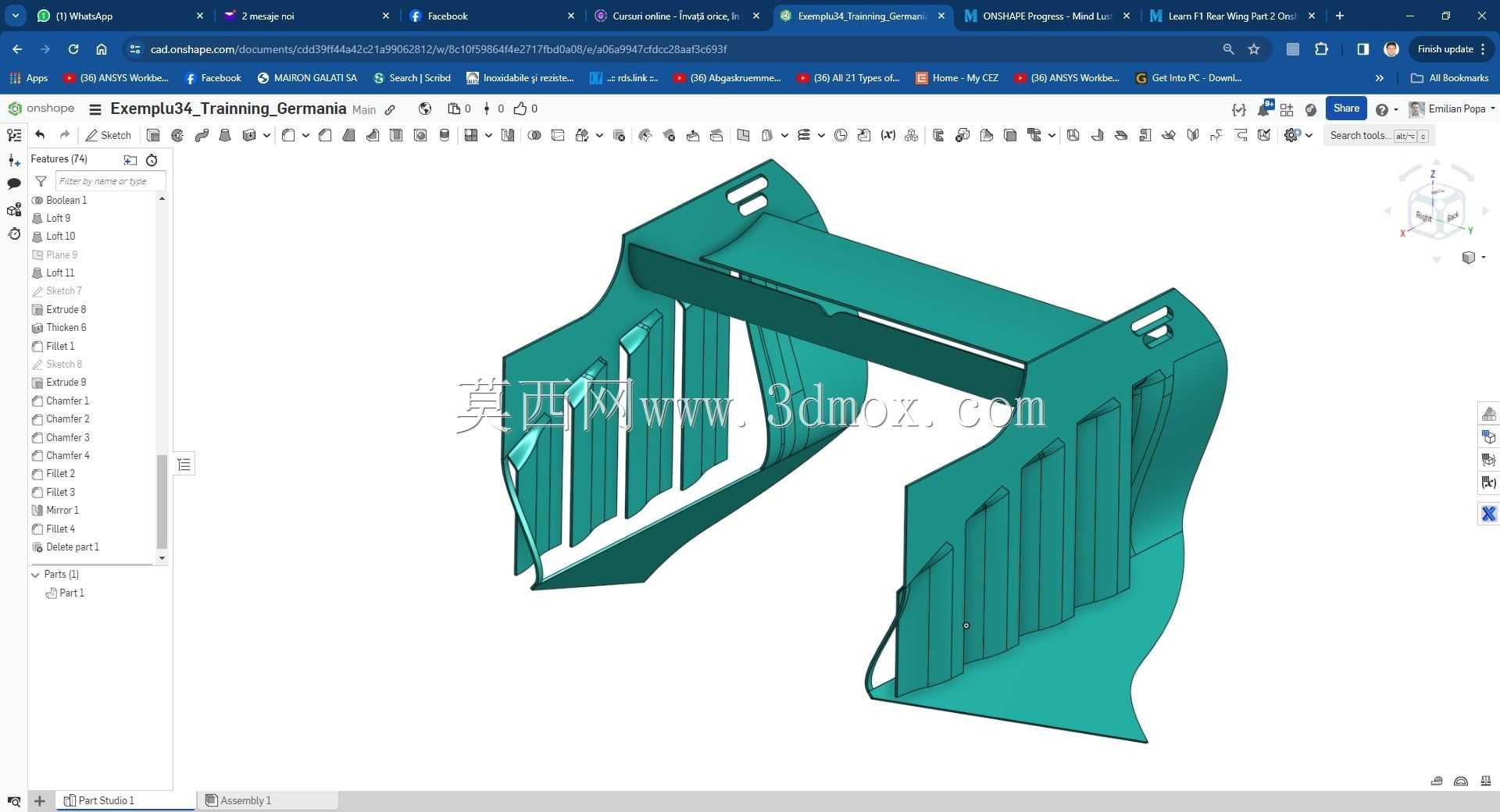Open the custom X panel on right edge
1500x812 pixels.
1488,514
